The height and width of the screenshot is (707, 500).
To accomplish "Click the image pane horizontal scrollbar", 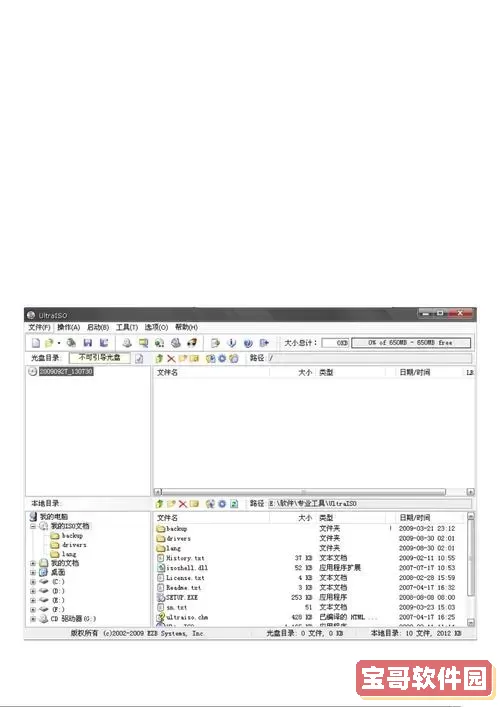I will [x=303, y=492].
